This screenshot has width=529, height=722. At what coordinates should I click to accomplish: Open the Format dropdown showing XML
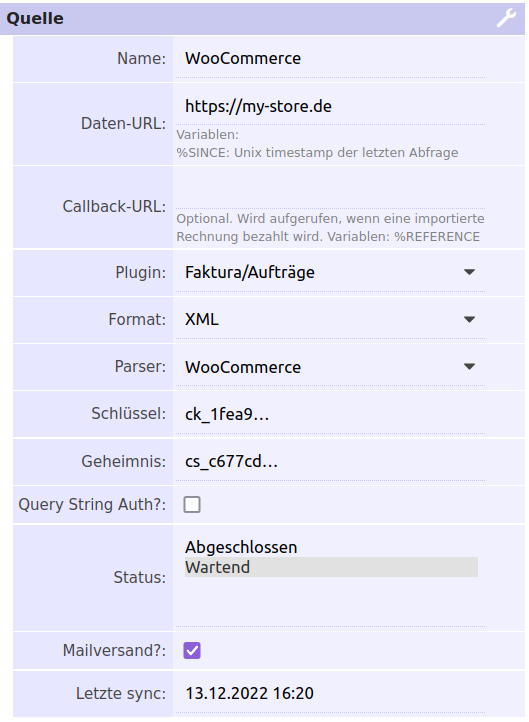tap(331, 320)
